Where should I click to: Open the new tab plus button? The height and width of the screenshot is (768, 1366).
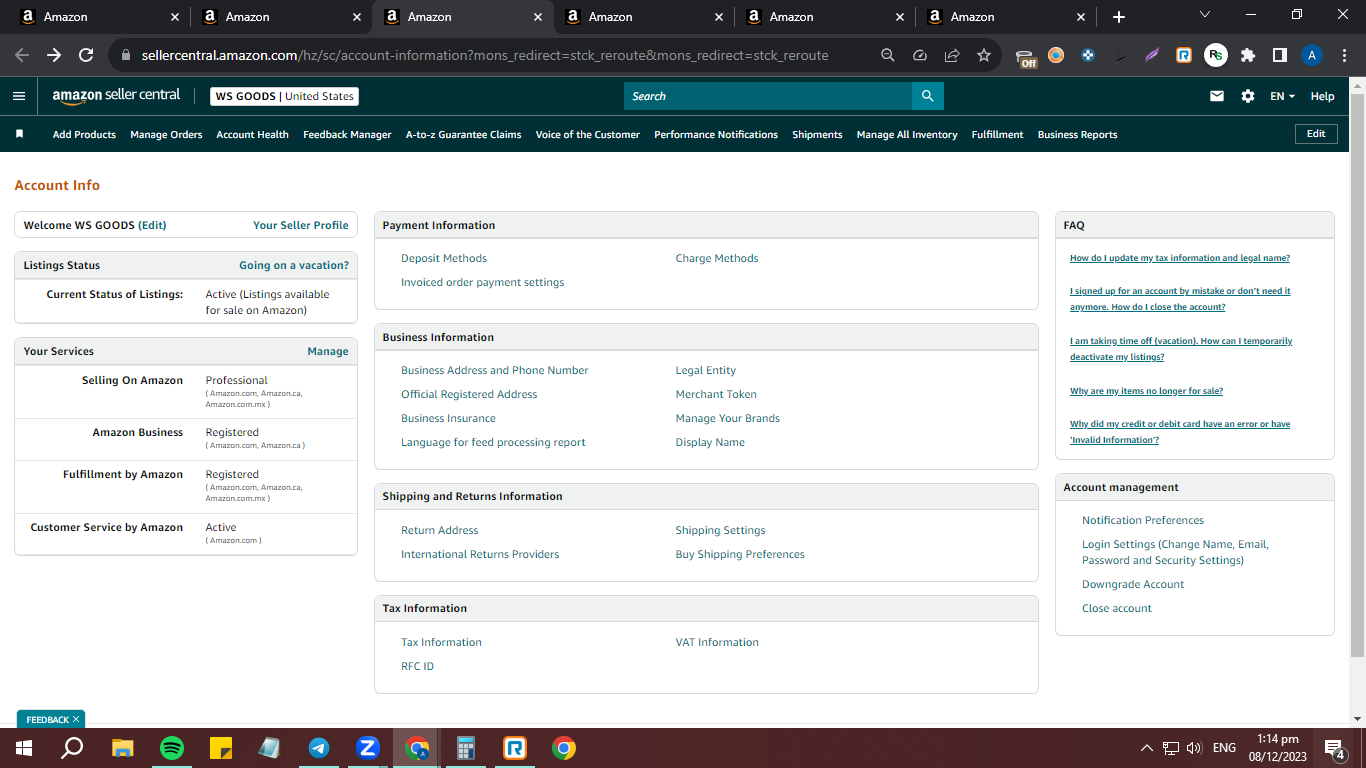pos(1119,17)
